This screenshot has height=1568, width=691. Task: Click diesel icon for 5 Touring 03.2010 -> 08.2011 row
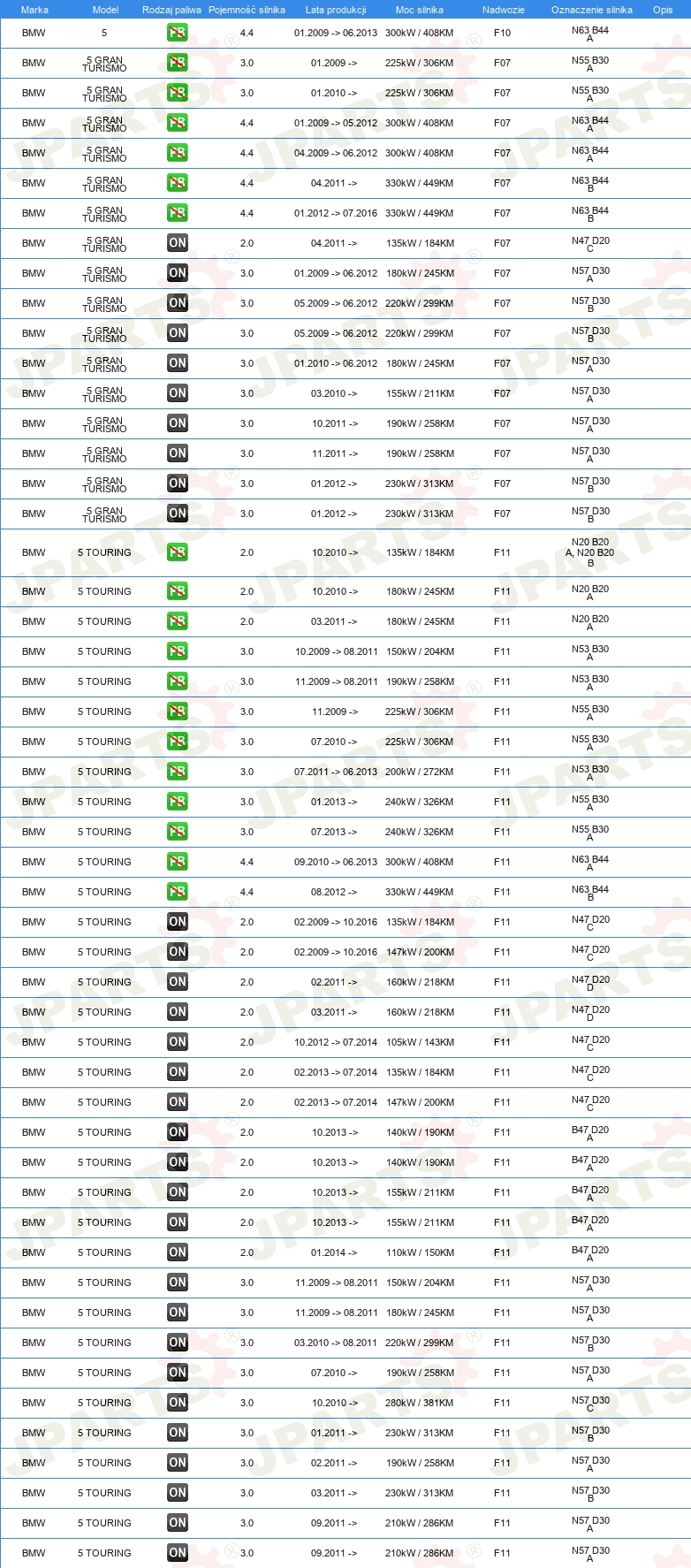click(x=177, y=1343)
